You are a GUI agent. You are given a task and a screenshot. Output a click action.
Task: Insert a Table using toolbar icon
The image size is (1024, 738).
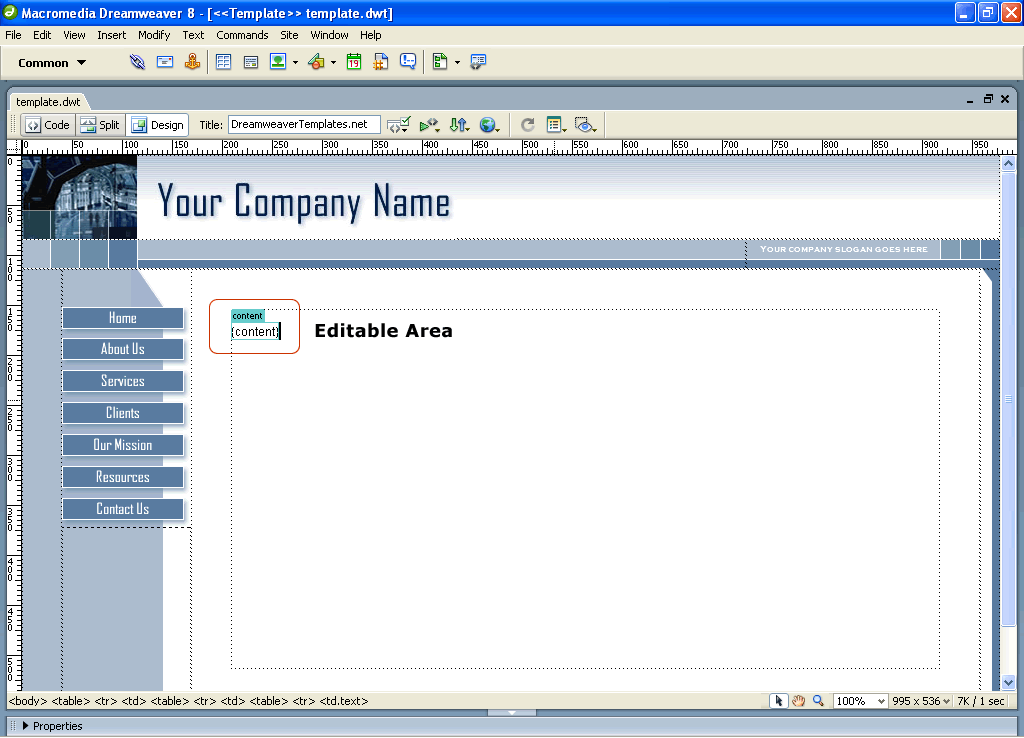pos(223,62)
